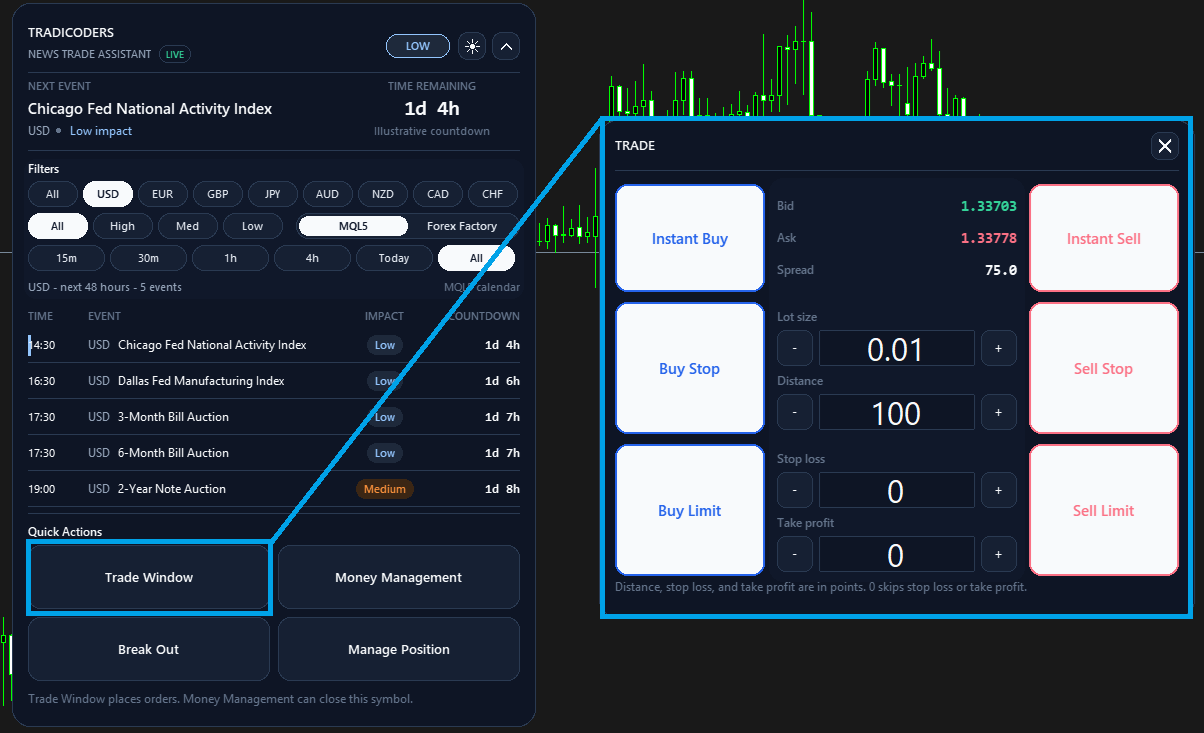Set time range filter to Today
Viewport: 1204px width, 733px height.
[x=395, y=258]
